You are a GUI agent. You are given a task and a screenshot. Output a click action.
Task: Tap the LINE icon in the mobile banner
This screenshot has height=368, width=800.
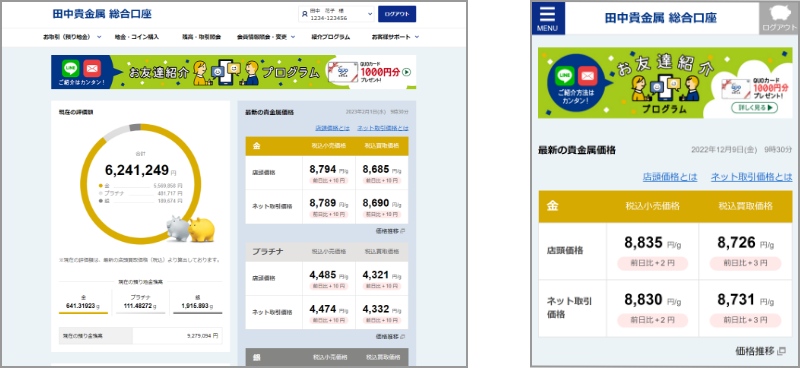(565, 76)
